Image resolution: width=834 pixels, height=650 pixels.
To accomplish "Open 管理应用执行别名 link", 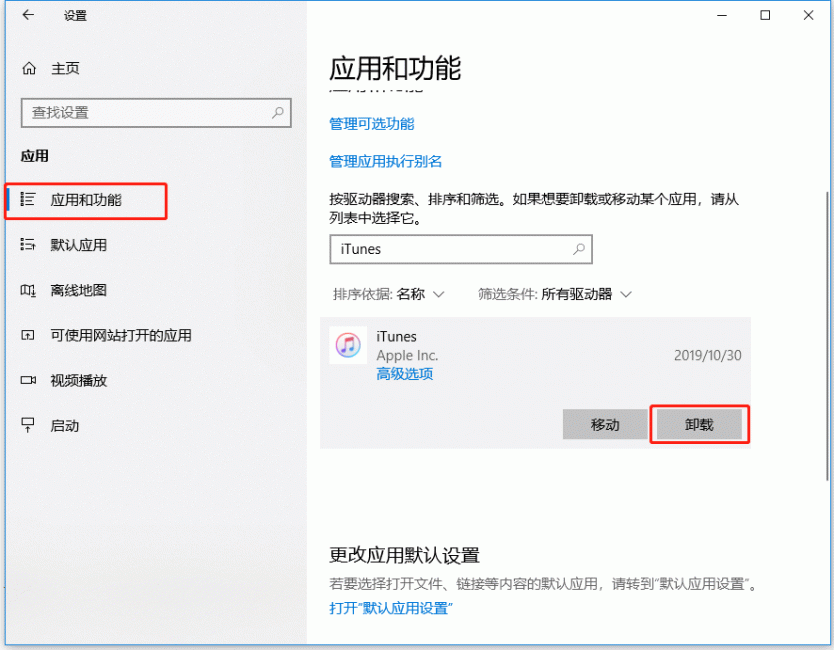I will [386, 161].
